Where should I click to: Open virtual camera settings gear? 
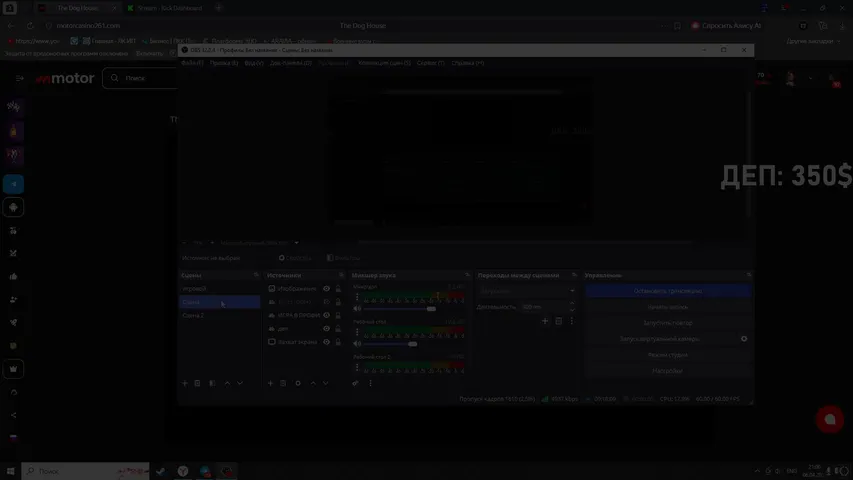[x=744, y=339]
